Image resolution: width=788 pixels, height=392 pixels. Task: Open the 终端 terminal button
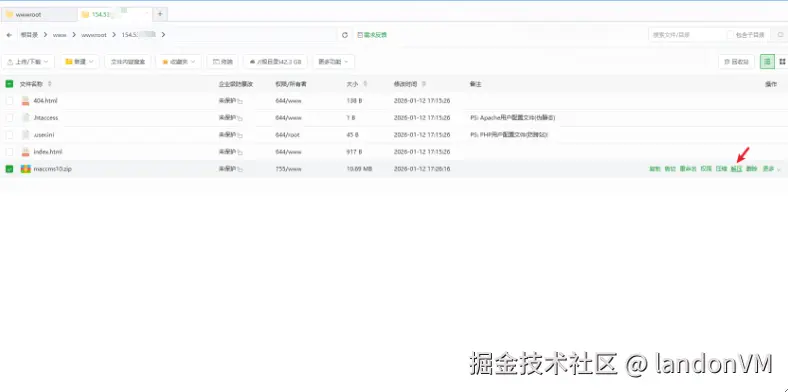tap(222, 62)
